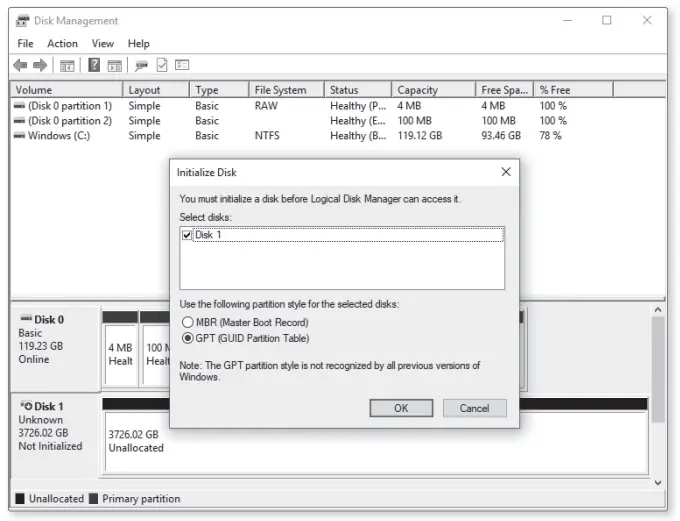Click the 119.12 GB capacity cell
Screen dimensions: 680x521
pyautogui.click(x=420, y=136)
